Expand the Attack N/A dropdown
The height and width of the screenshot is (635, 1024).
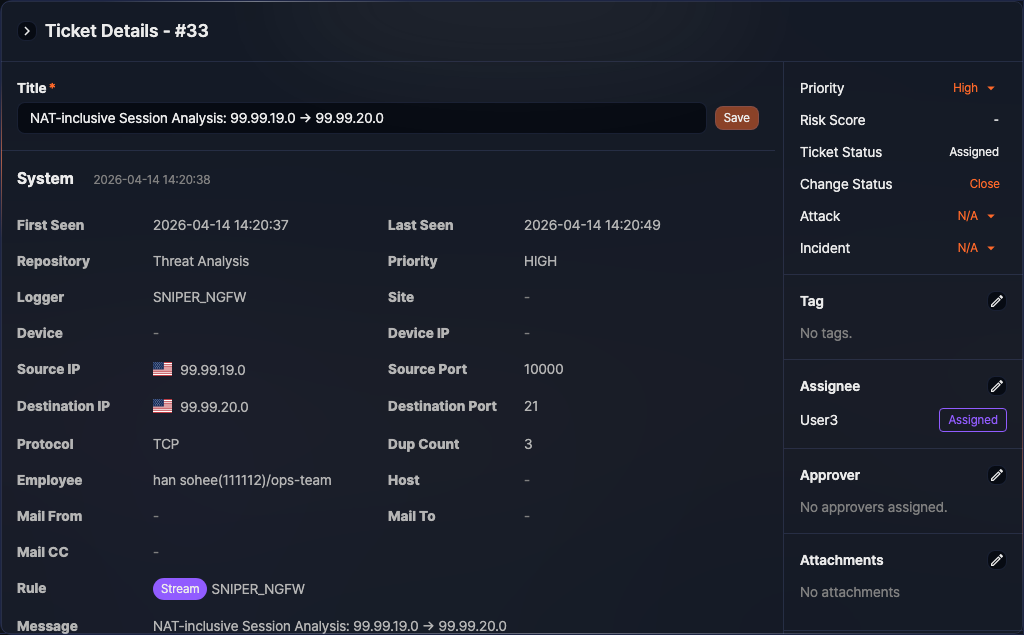pyautogui.click(x=976, y=216)
